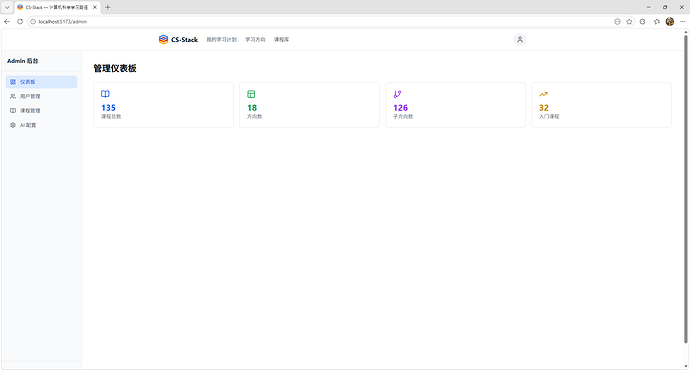The width and height of the screenshot is (690, 370).
Task: Select 仪表板 in the admin sidebar
Action: [x=41, y=82]
